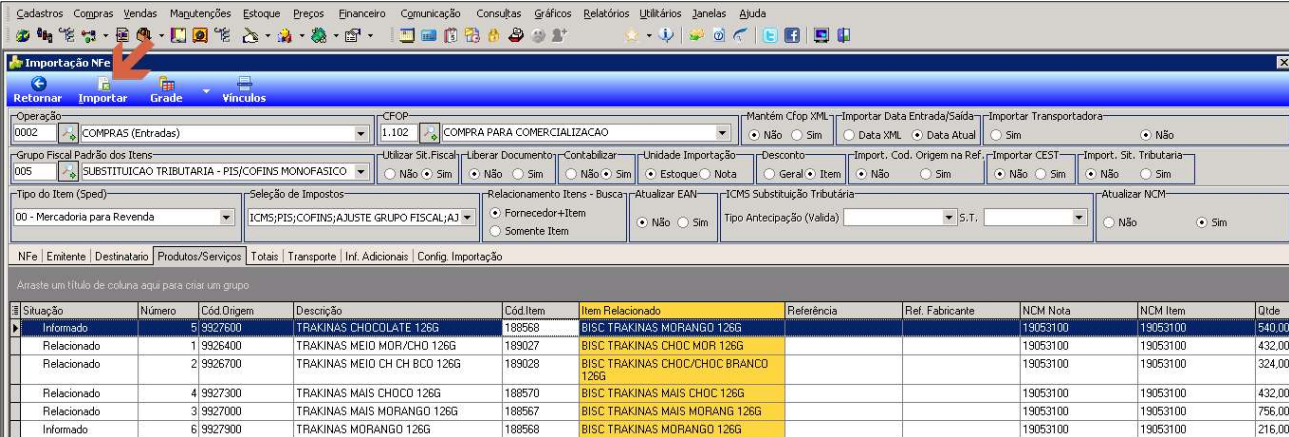This screenshot has height=437, width=1289.
Task: Click the Operação code field 0002
Action: point(34,132)
